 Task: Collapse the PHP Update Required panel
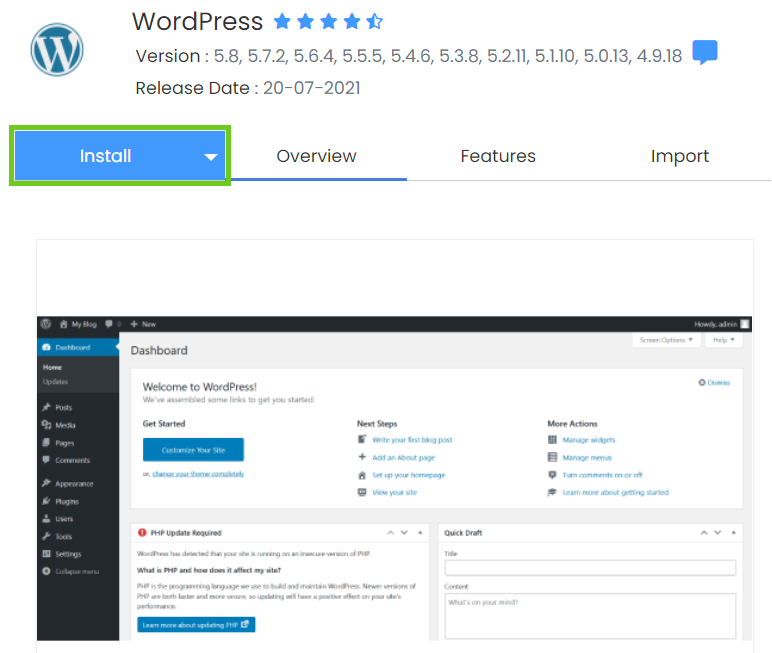tap(421, 533)
